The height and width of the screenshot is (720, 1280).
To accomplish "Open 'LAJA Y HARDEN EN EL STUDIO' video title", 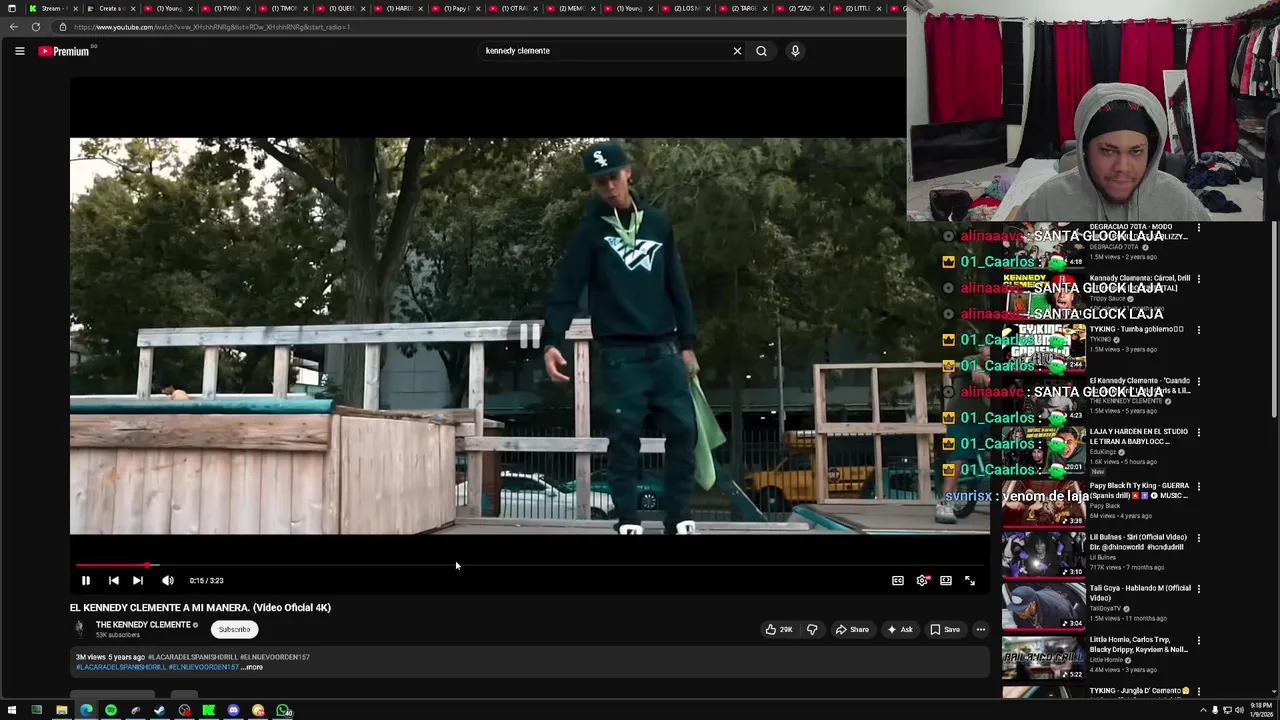I will click(x=1139, y=437).
